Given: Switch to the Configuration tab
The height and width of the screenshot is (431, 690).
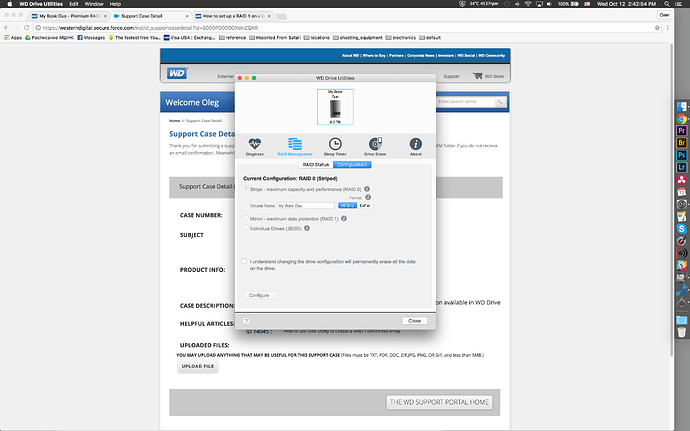Looking at the screenshot, I should [x=352, y=165].
